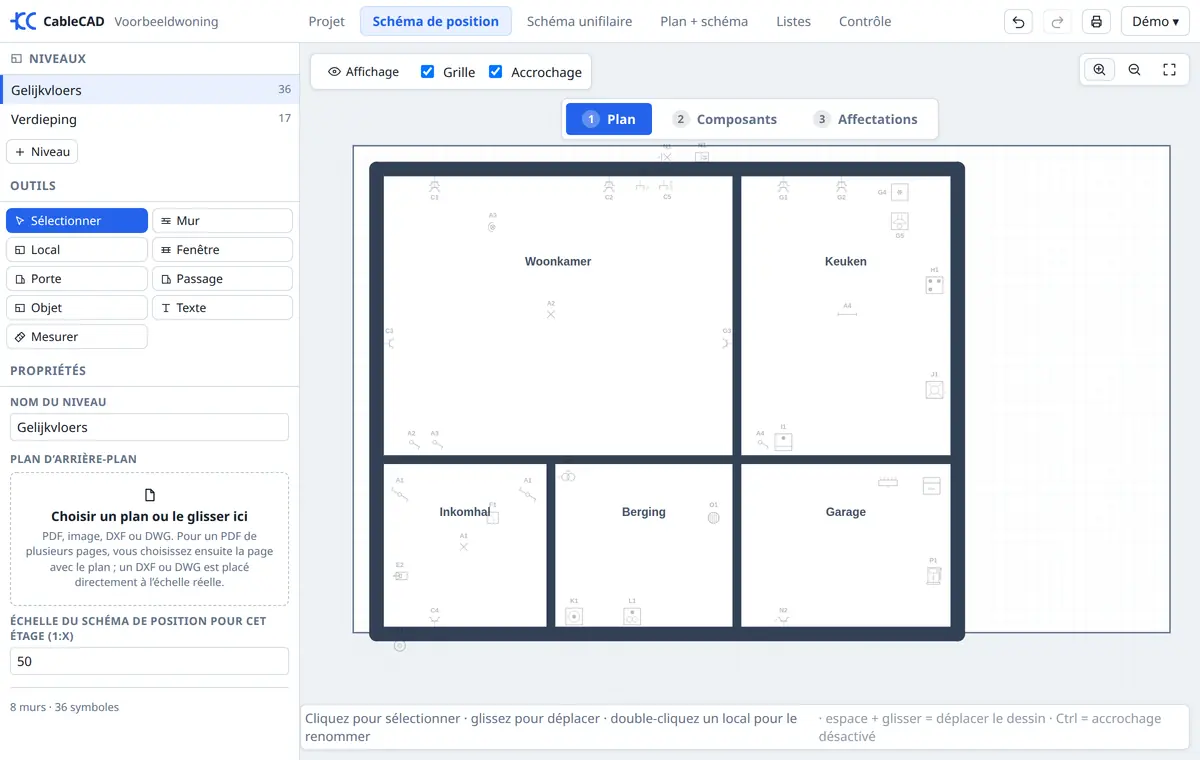
Task: Open the Projet tab
Action: pyautogui.click(x=327, y=22)
